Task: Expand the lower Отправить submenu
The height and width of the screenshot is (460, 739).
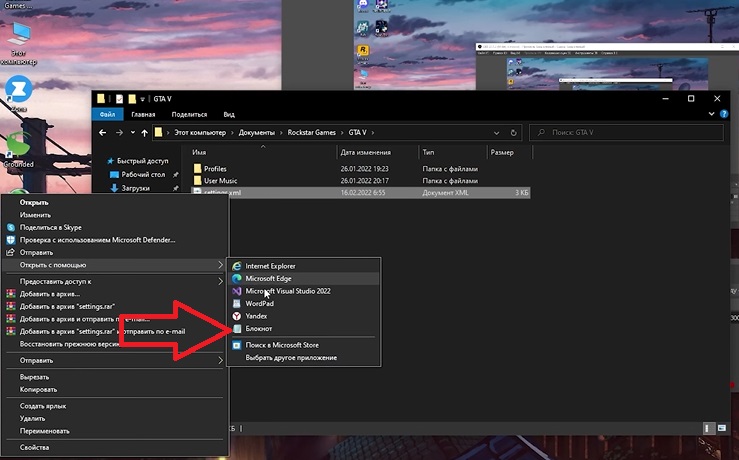Action: [x=37, y=360]
